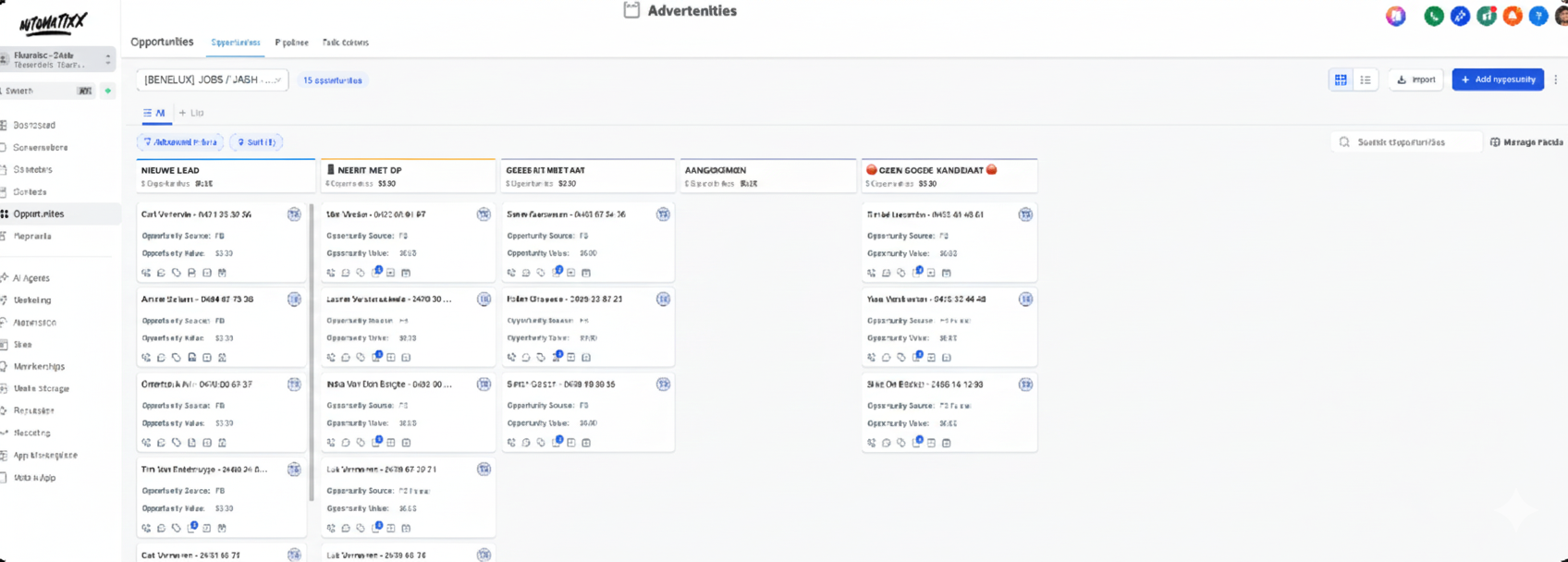Image resolution: width=1568 pixels, height=562 pixels.
Task: Switch to list view
Action: pyautogui.click(x=1366, y=79)
